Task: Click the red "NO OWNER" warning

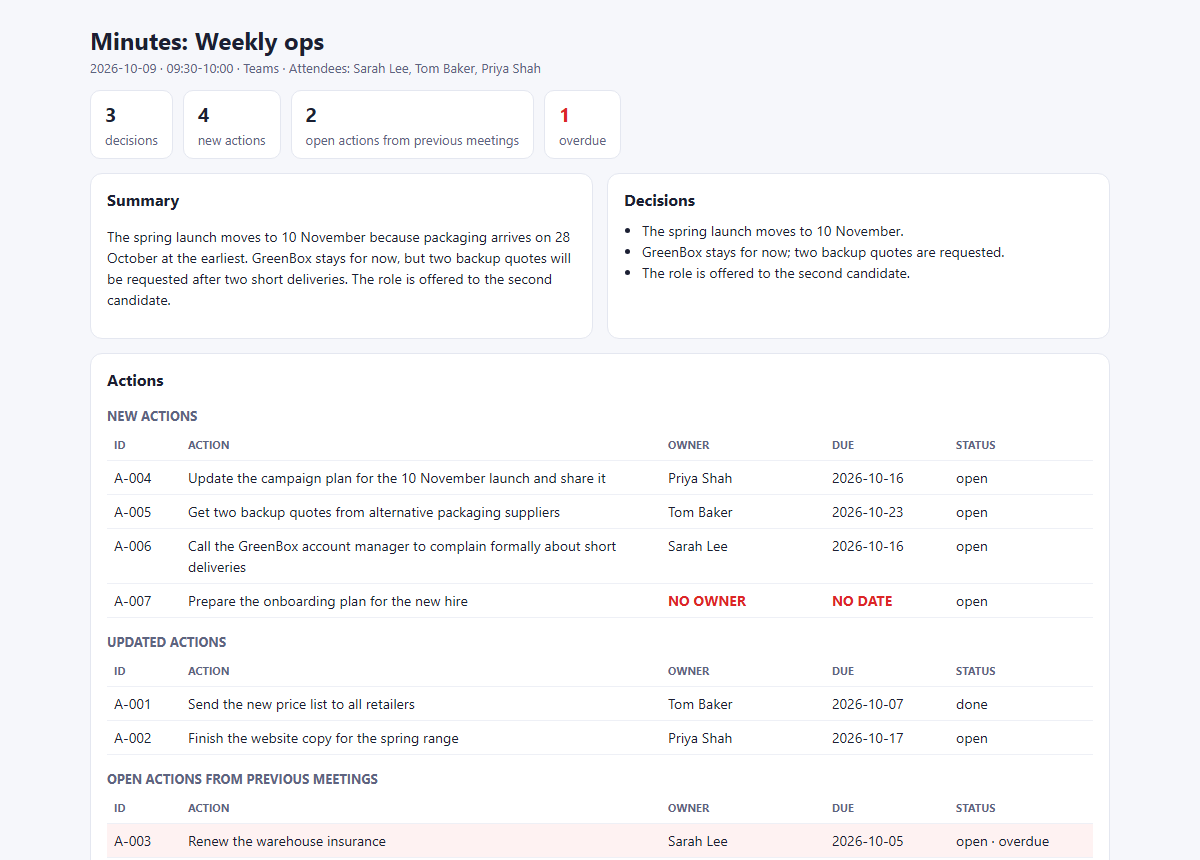Action: tap(707, 601)
